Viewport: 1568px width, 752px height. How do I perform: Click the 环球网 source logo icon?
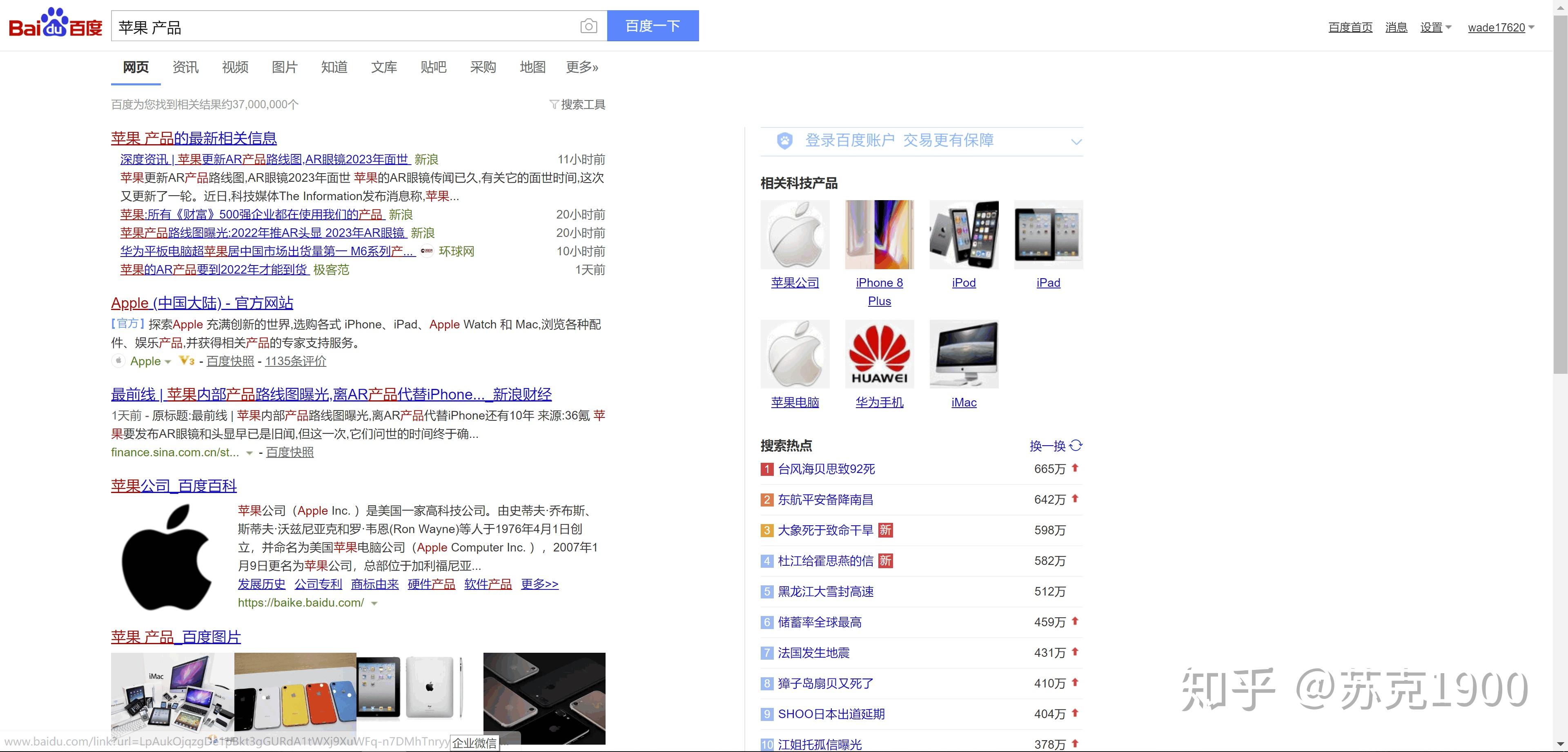pos(427,251)
